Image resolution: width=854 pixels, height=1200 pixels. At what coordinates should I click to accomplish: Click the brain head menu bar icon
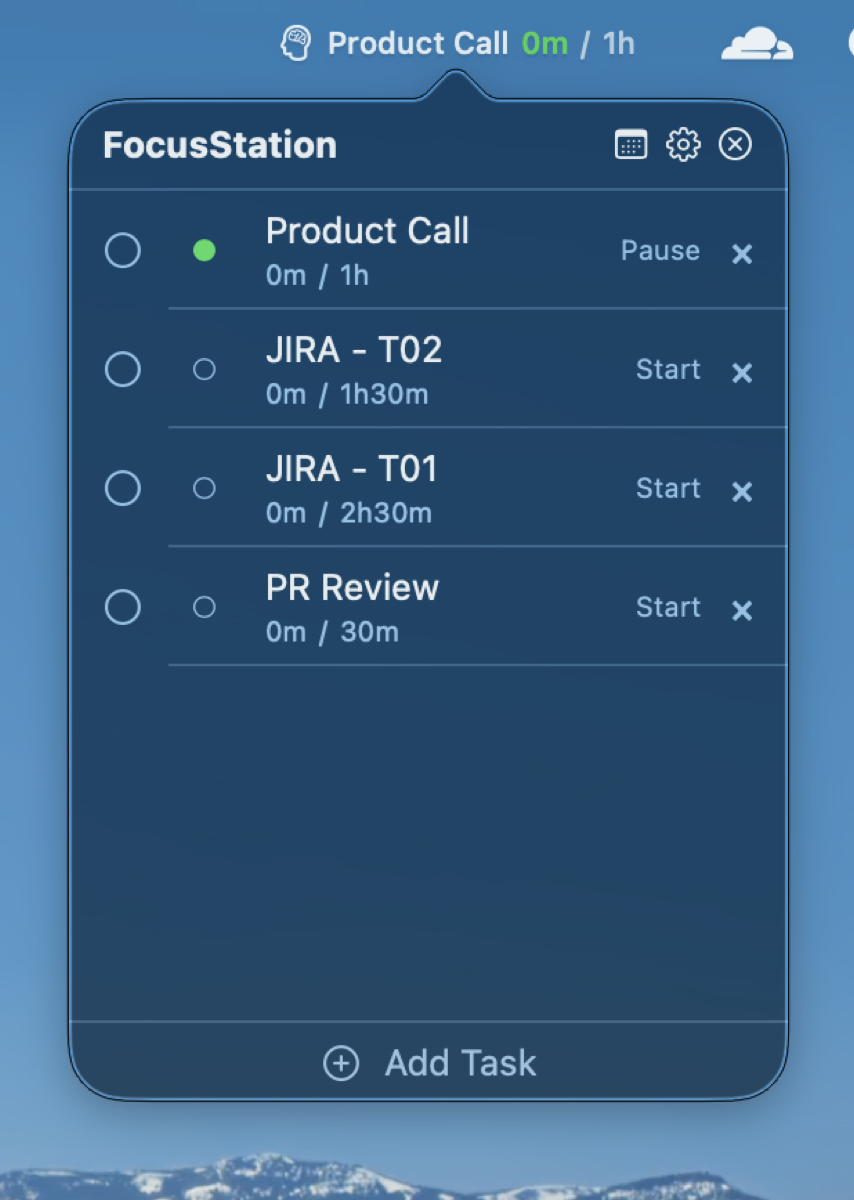(295, 44)
